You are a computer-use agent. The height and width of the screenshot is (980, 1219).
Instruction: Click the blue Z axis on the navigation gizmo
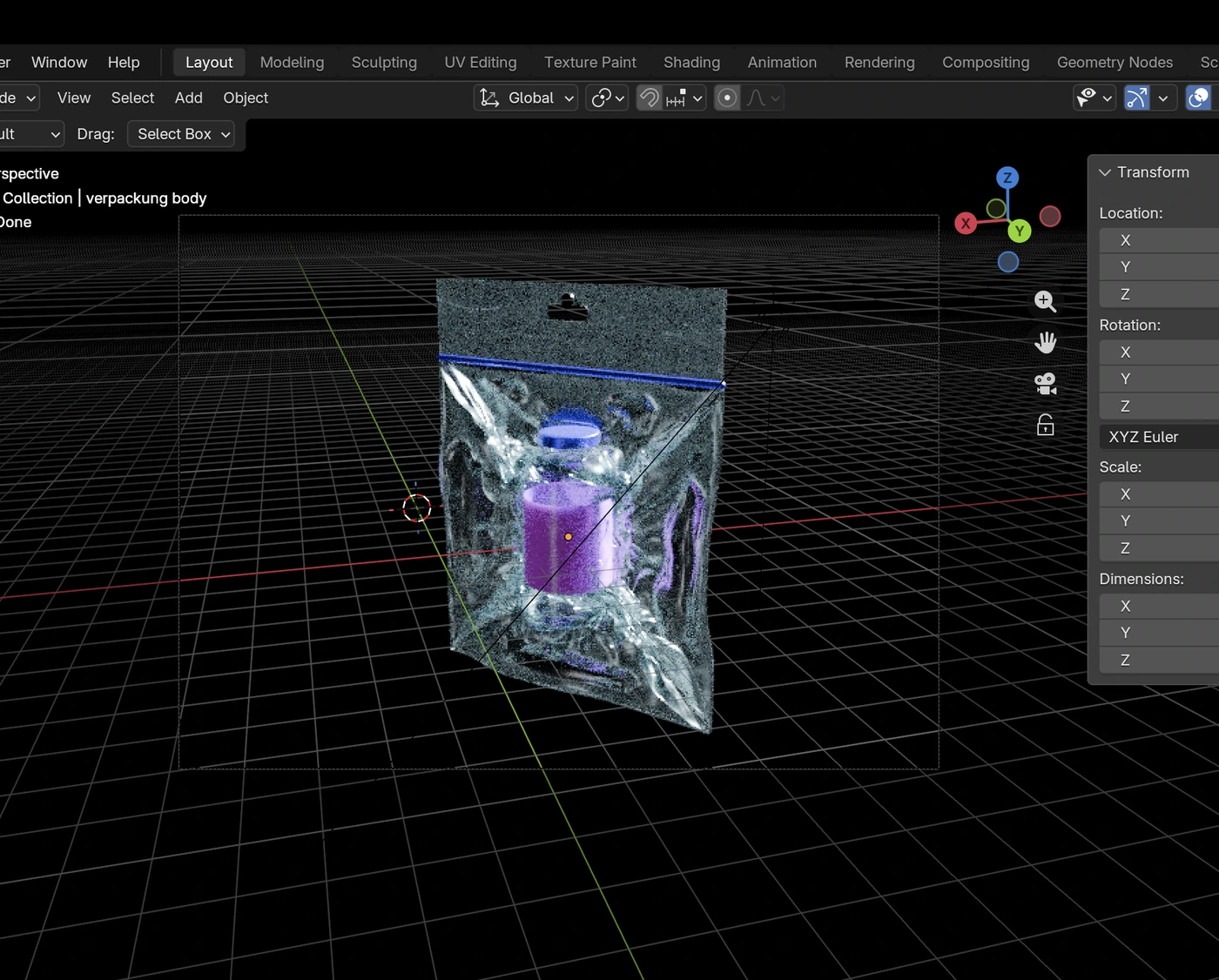click(1007, 178)
